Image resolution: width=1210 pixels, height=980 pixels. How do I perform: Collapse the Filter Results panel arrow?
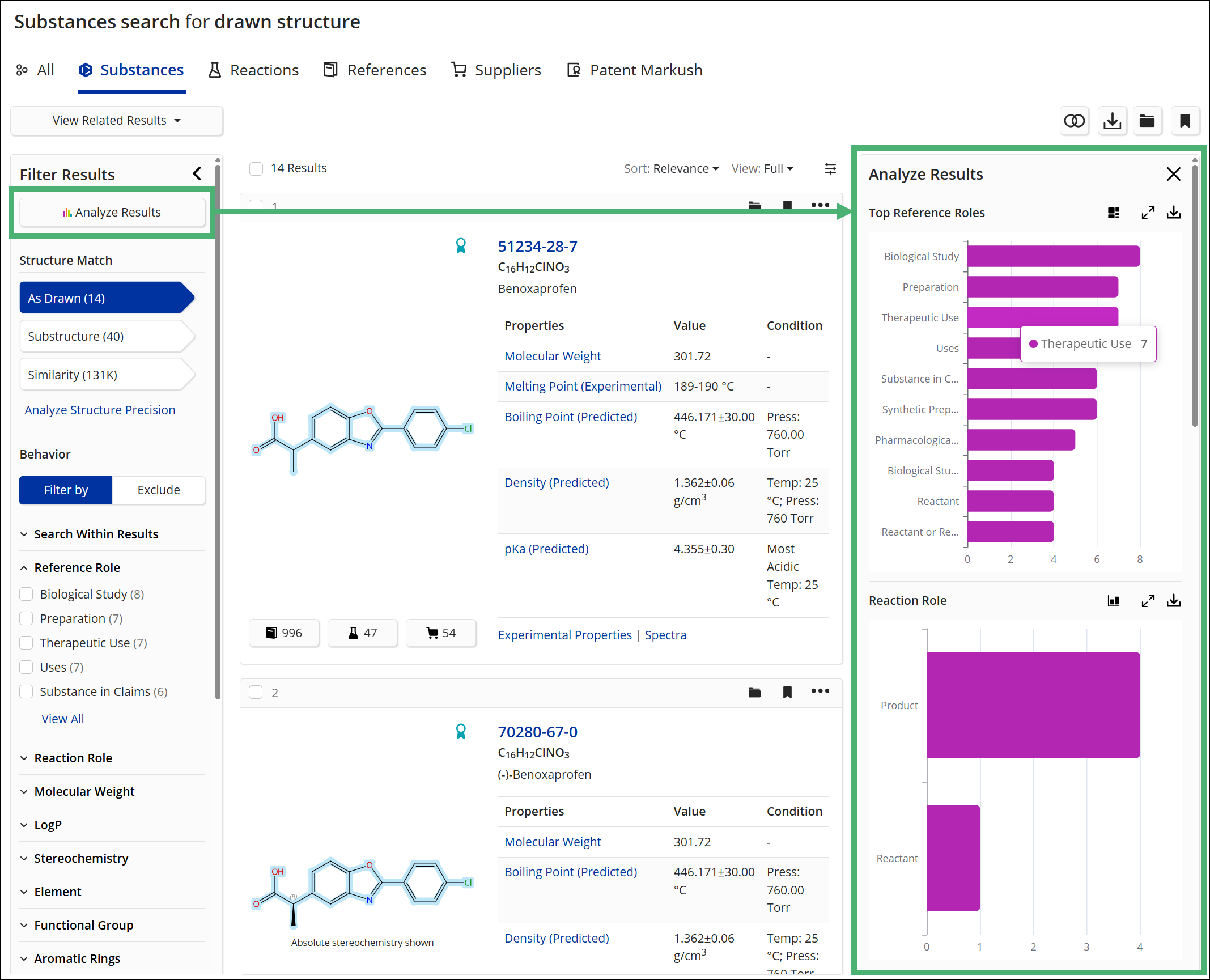[x=197, y=173]
